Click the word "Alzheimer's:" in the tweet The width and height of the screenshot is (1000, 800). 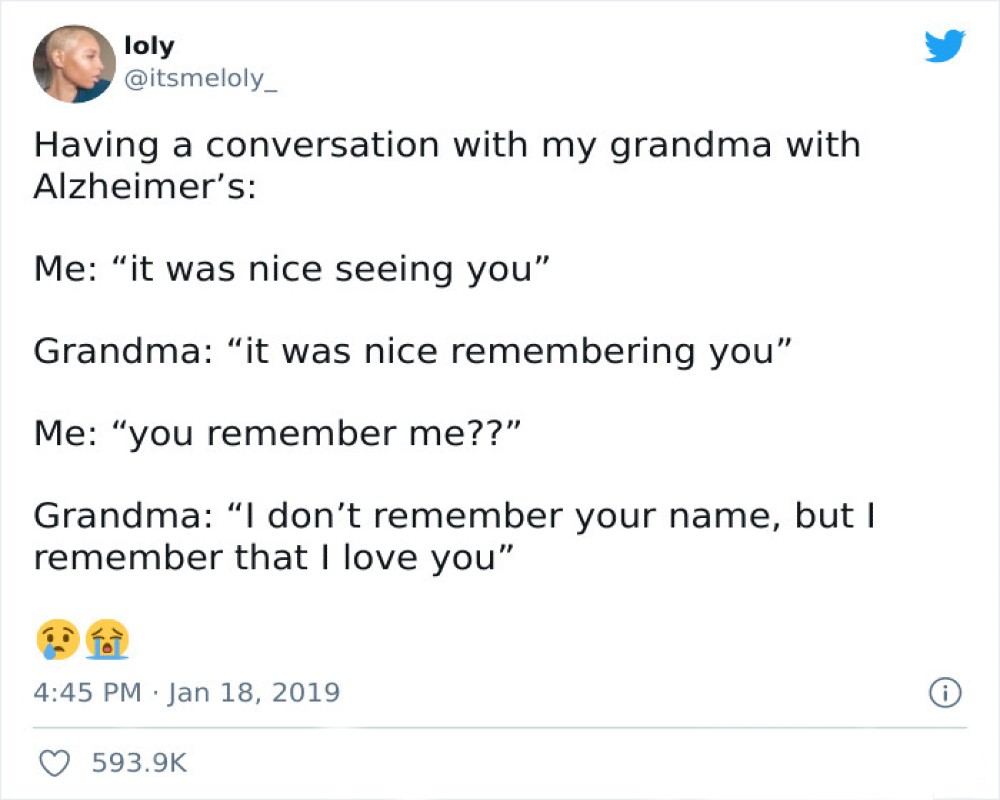pyautogui.click(x=145, y=186)
